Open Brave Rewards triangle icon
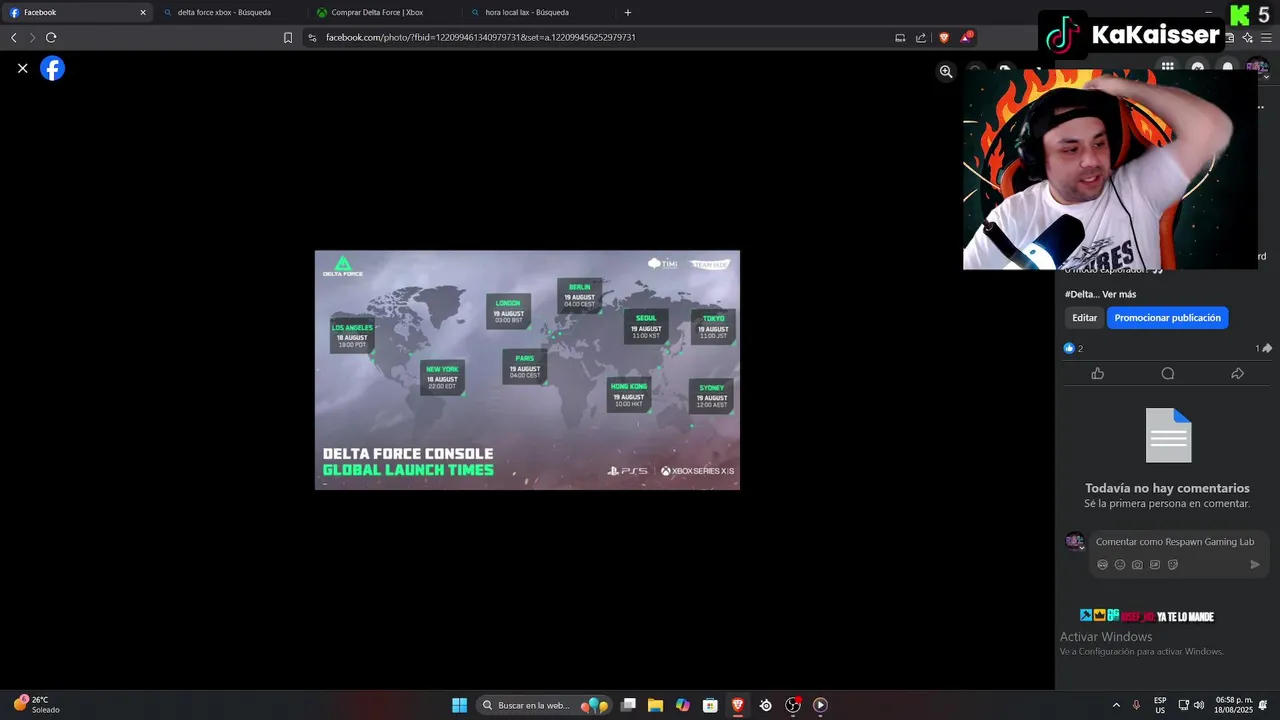The image size is (1280, 720). [x=967, y=38]
